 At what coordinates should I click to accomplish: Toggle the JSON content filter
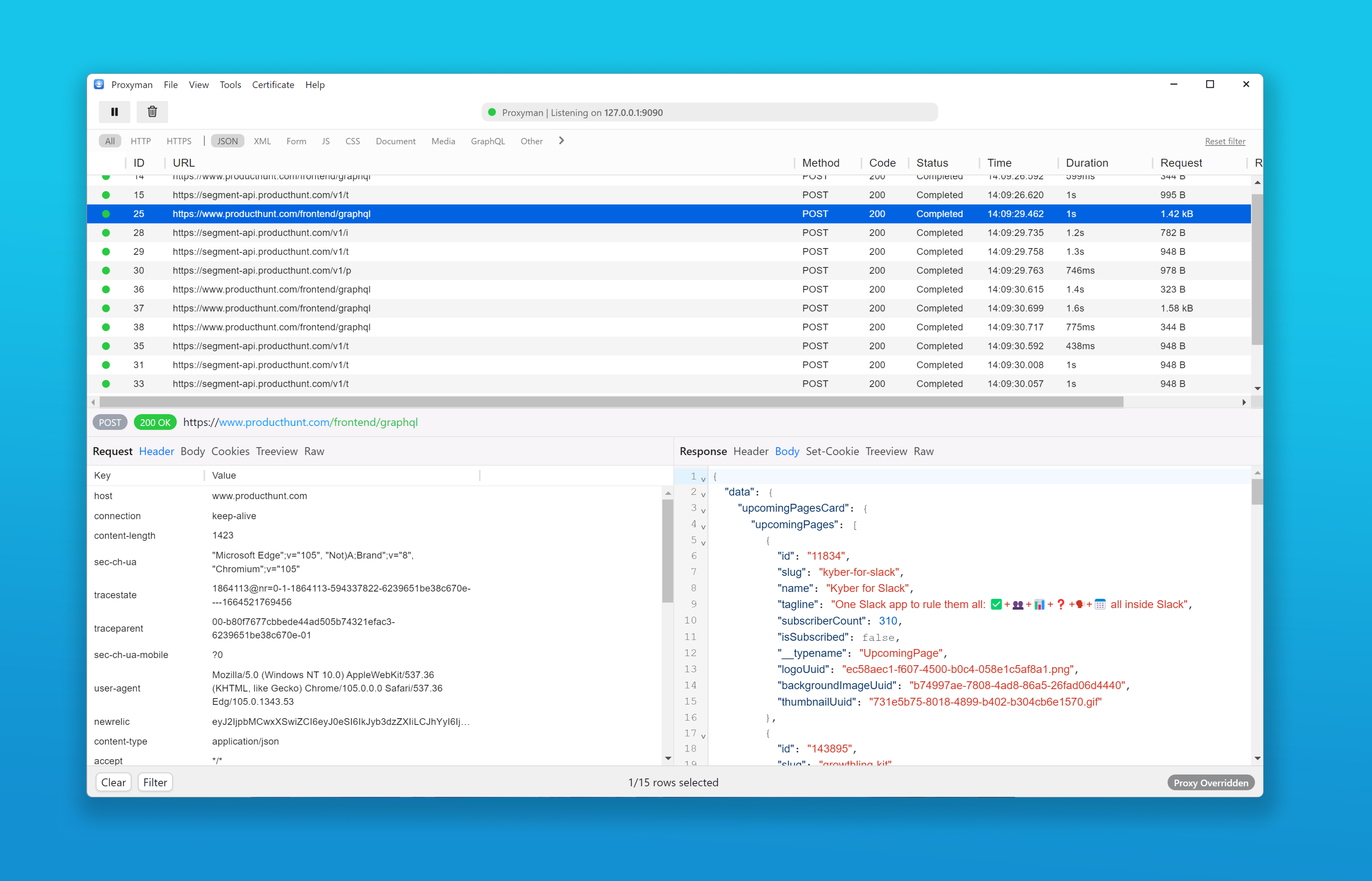(x=228, y=141)
